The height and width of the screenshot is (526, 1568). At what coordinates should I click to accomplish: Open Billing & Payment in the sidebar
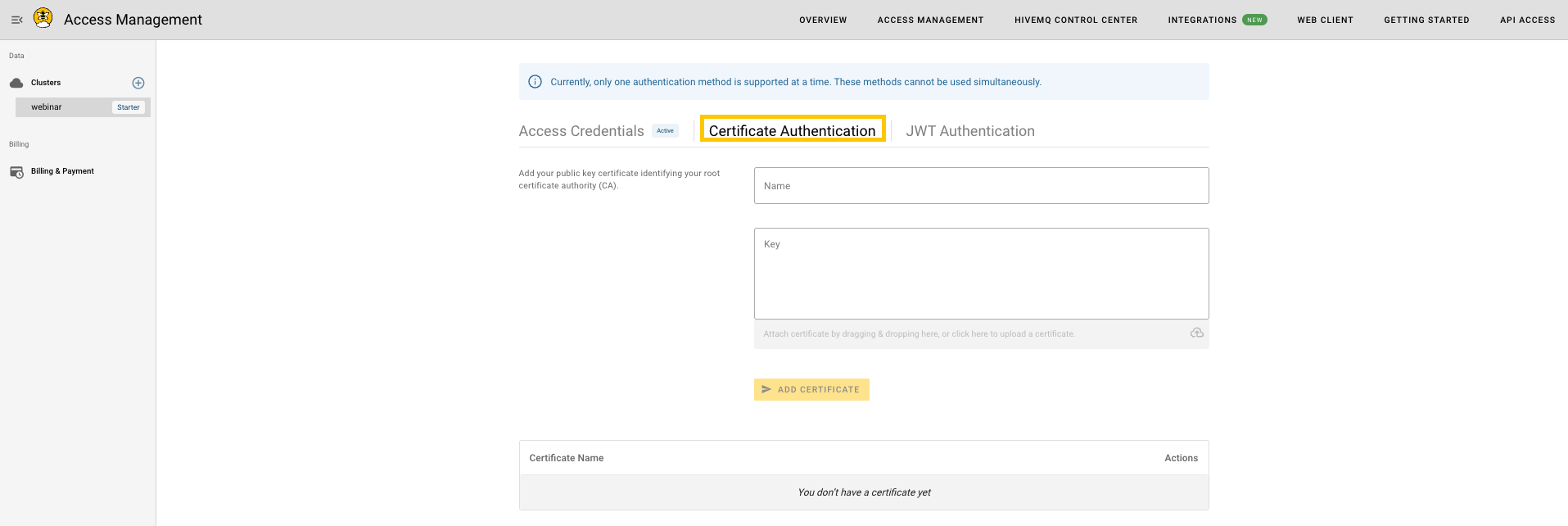point(62,171)
